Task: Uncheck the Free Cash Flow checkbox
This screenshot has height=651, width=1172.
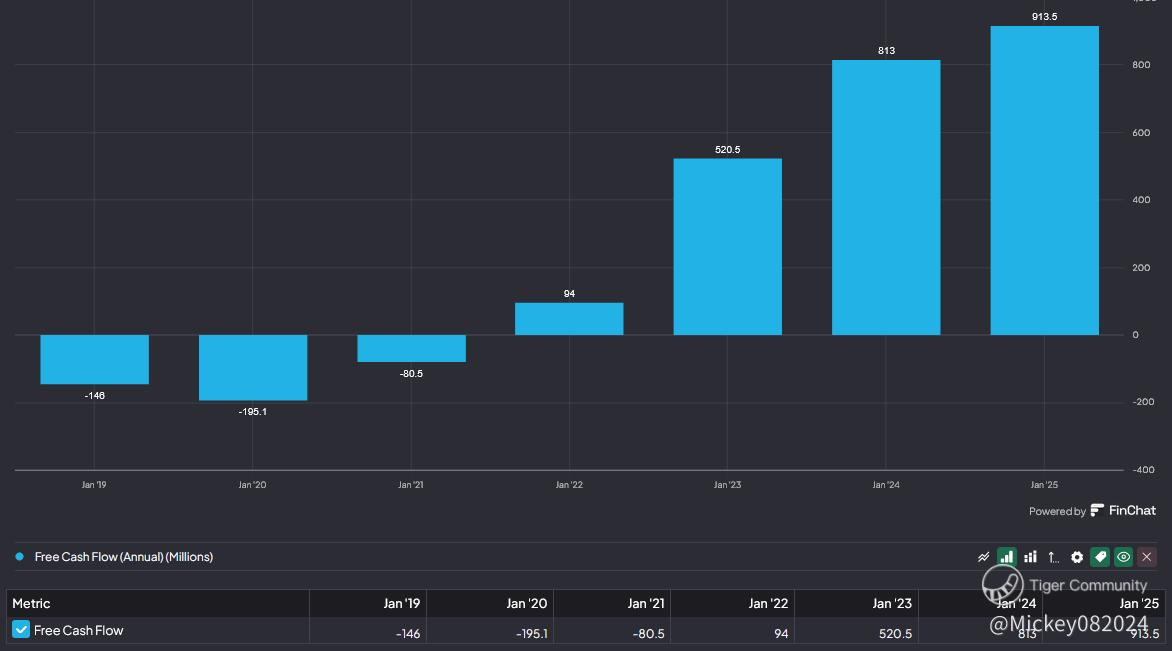Action: (21, 629)
